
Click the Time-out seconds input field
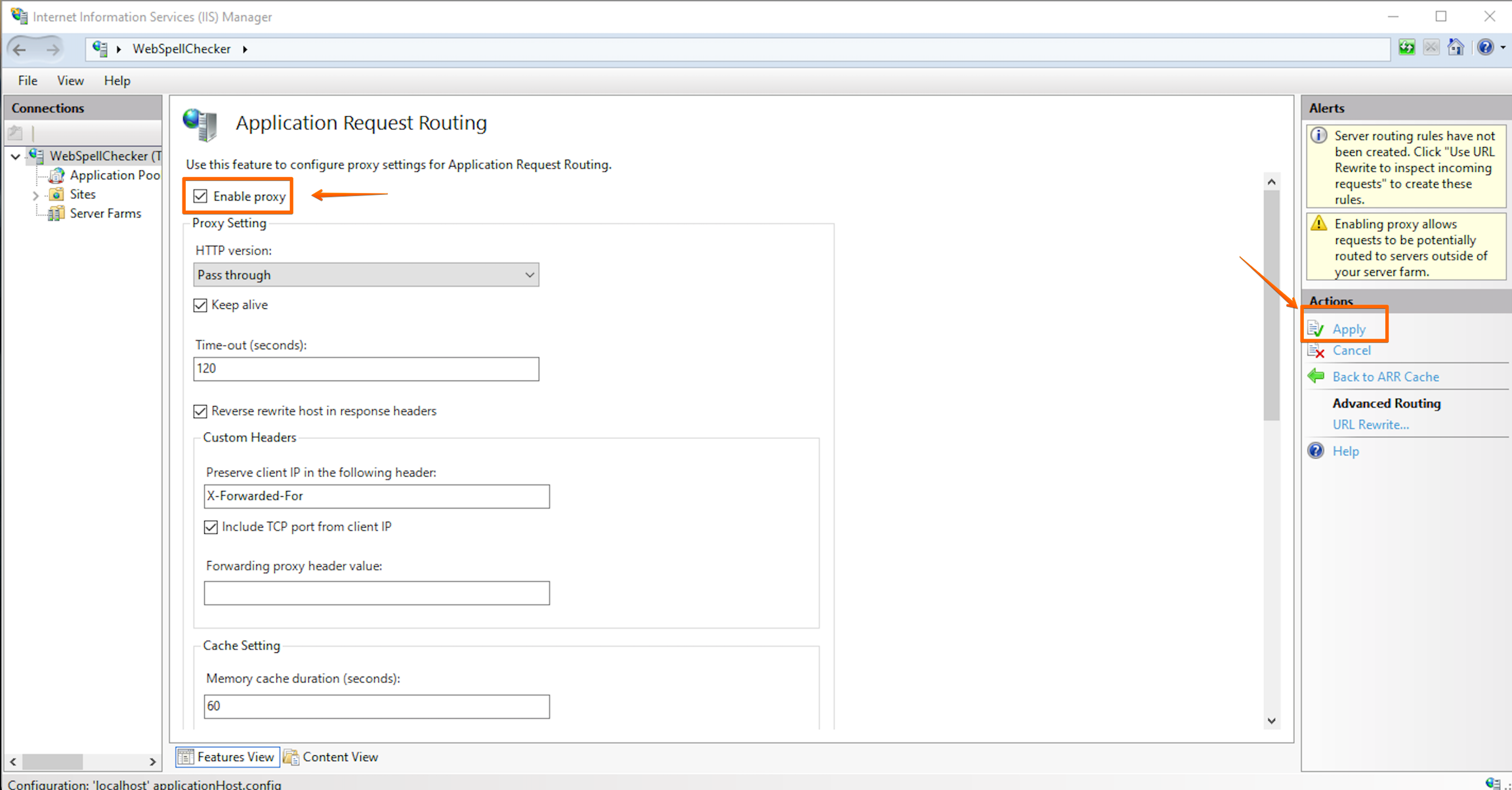coord(366,369)
